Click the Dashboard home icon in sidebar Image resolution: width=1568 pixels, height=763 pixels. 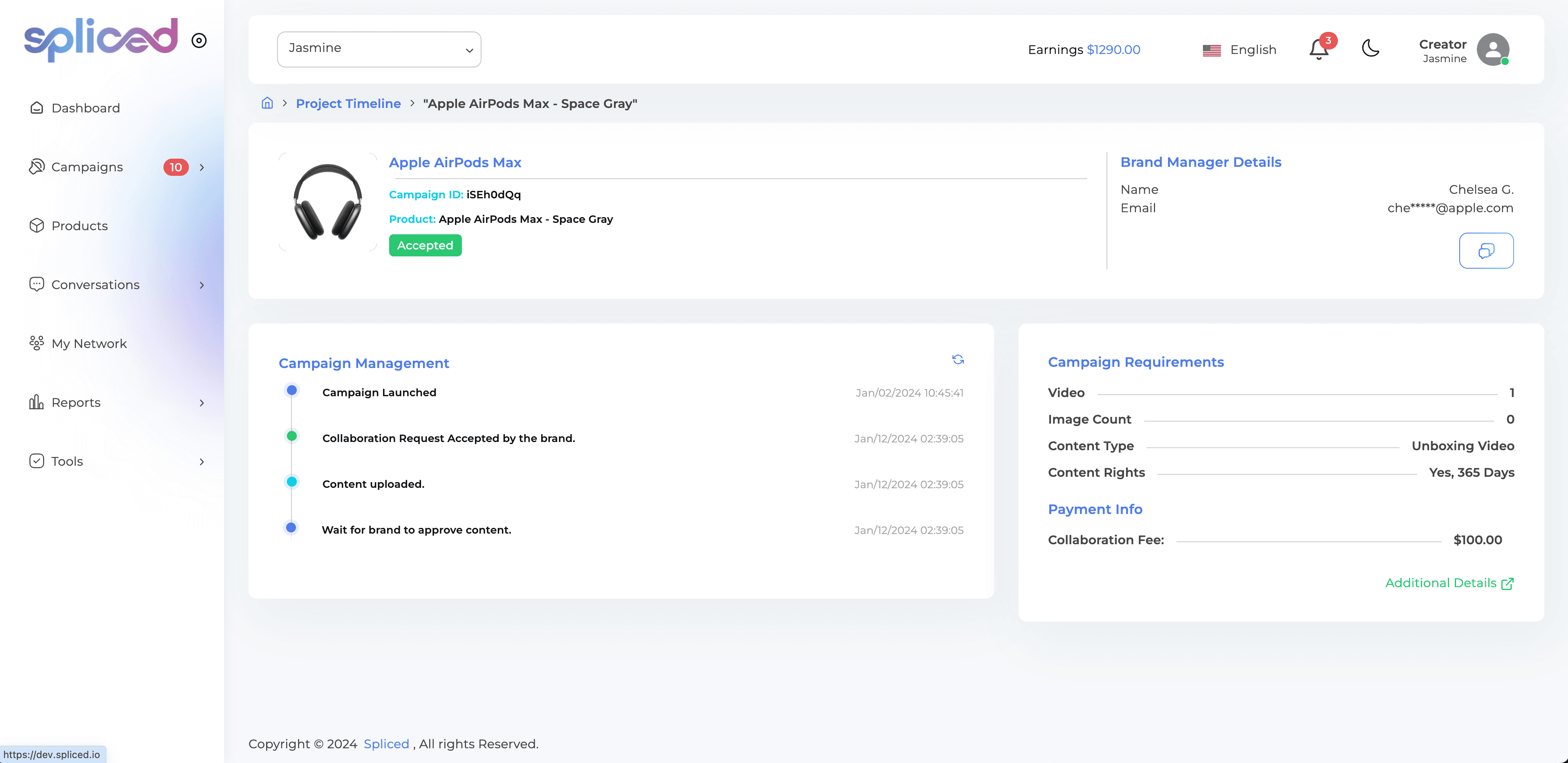tap(36, 108)
